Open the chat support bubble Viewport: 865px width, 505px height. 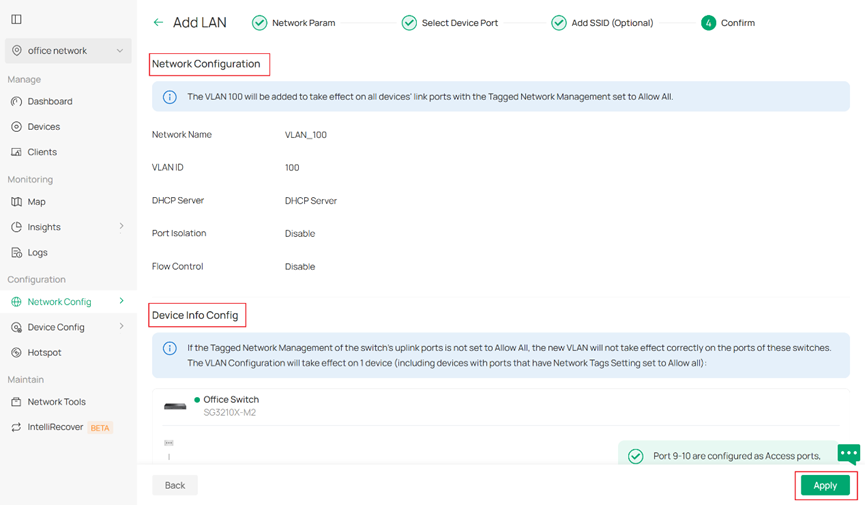848,454
